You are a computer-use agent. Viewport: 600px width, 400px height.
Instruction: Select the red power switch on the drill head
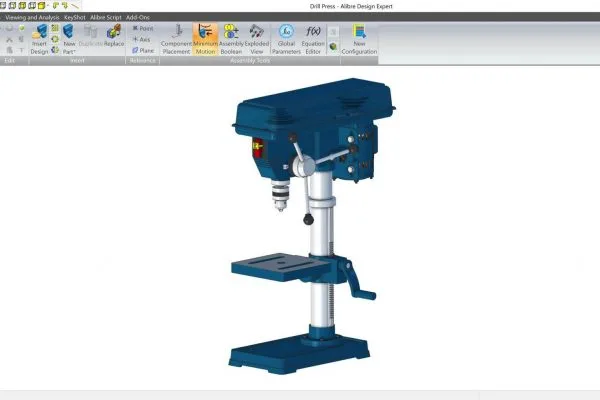pos(258,148)
